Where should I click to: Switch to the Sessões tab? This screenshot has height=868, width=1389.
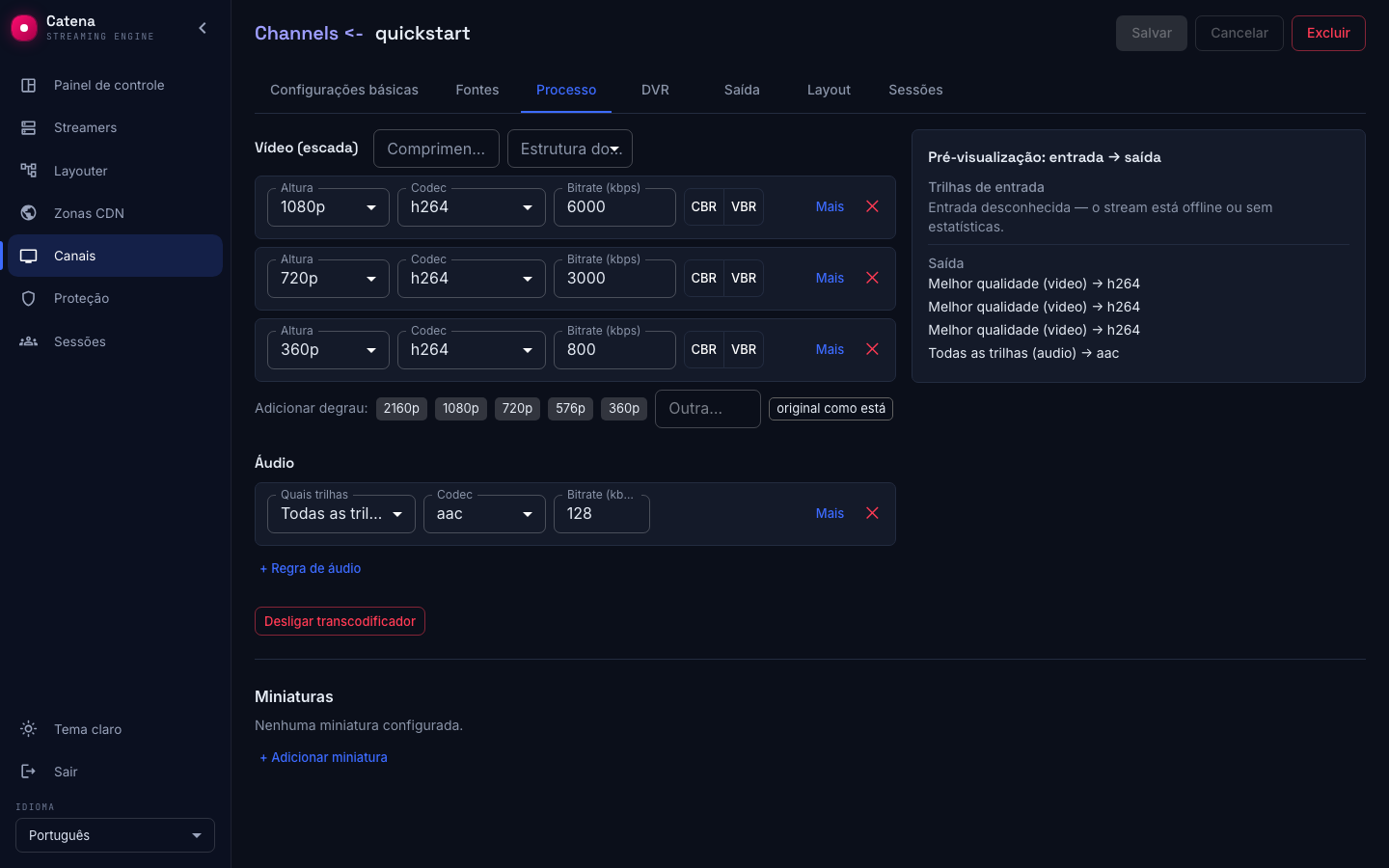[915, 90]
